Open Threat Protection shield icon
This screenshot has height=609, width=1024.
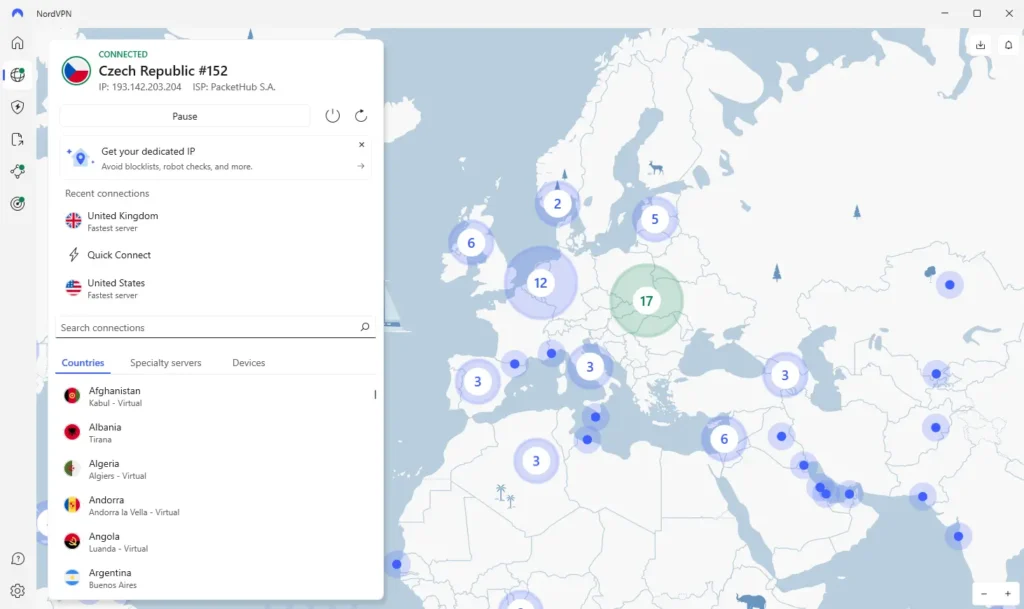(17, 107)
